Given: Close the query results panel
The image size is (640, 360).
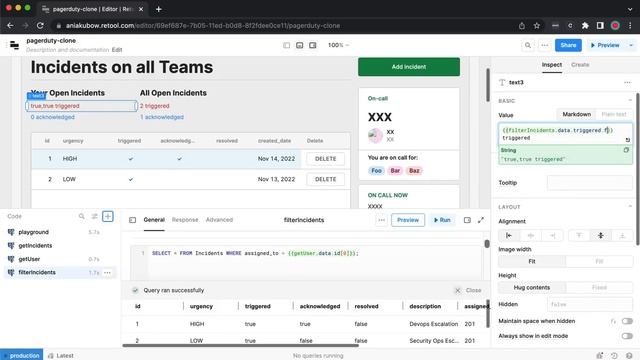Looking at the screenshot, I should coord(468,290).
